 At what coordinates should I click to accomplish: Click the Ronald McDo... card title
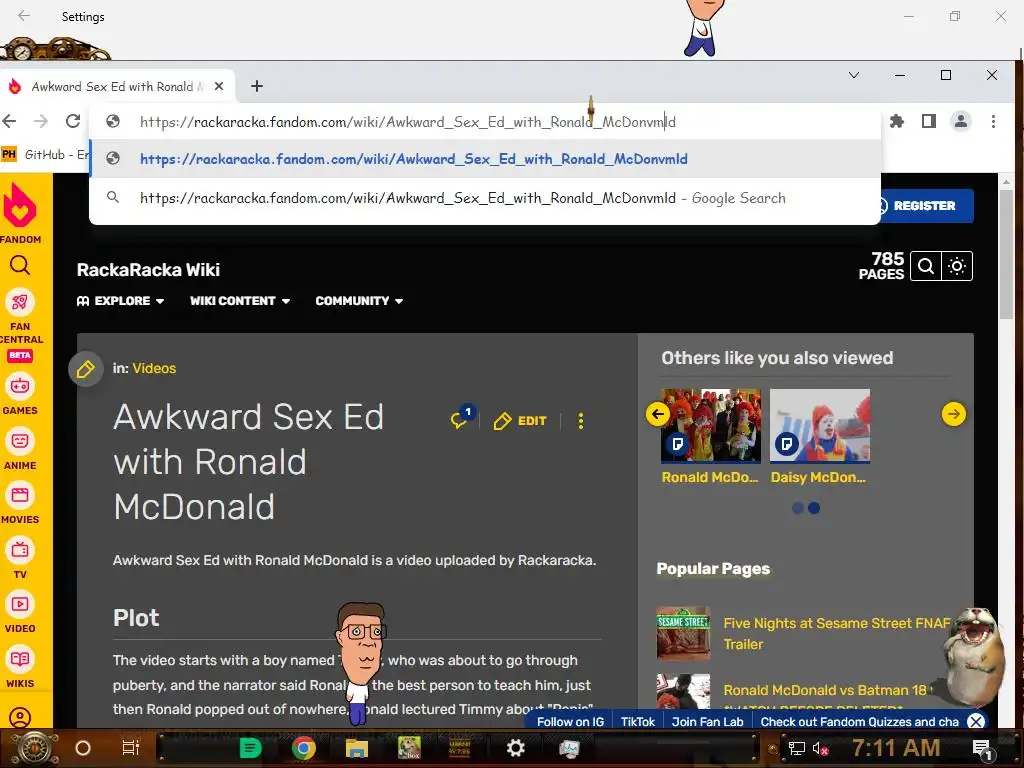pos(710,477)
